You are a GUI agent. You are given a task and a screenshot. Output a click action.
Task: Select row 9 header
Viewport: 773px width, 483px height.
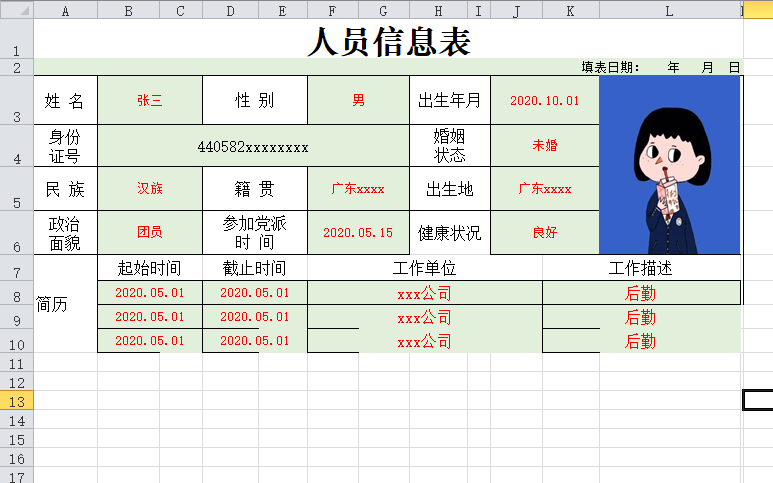point(17,316)
